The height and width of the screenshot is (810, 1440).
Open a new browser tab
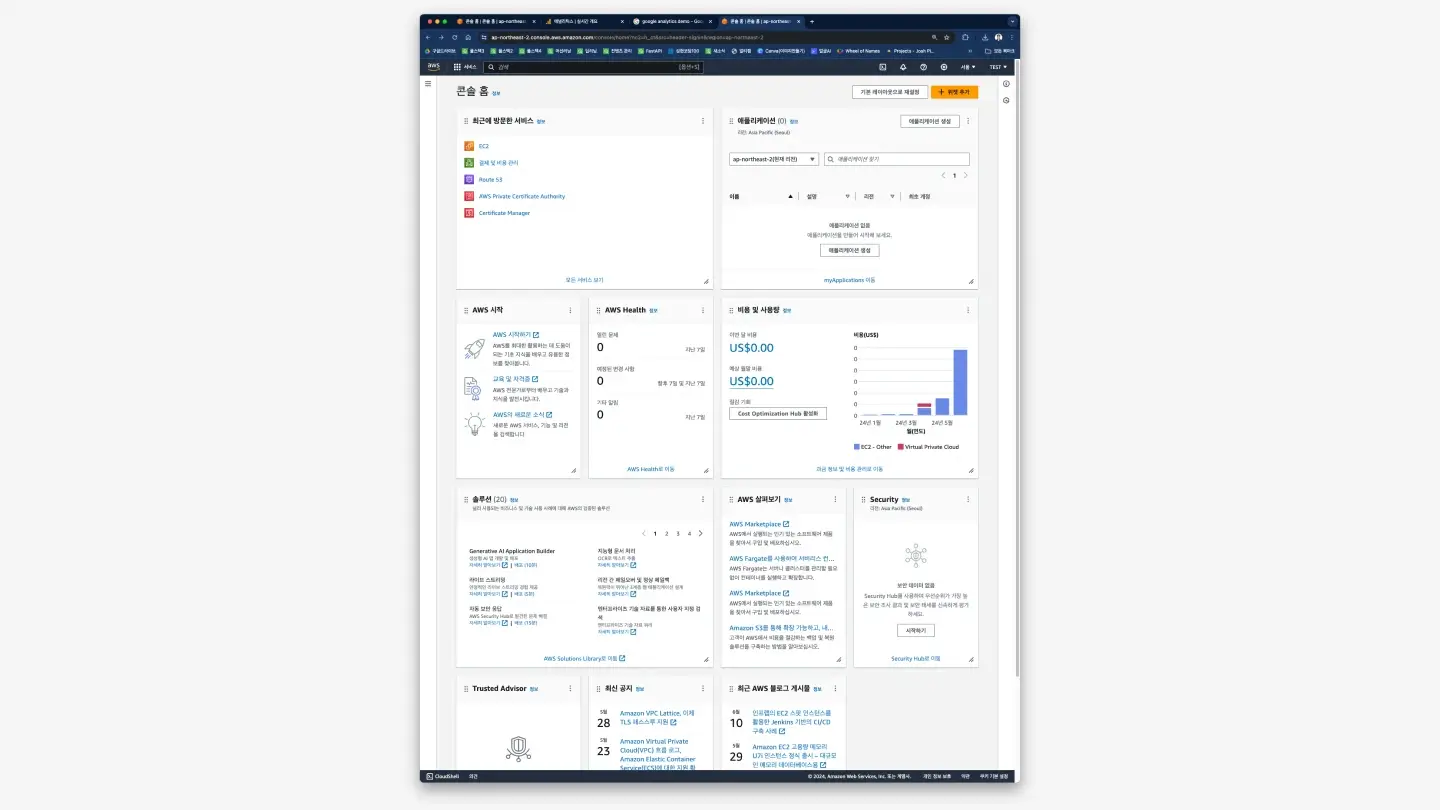tap(812, 21)
